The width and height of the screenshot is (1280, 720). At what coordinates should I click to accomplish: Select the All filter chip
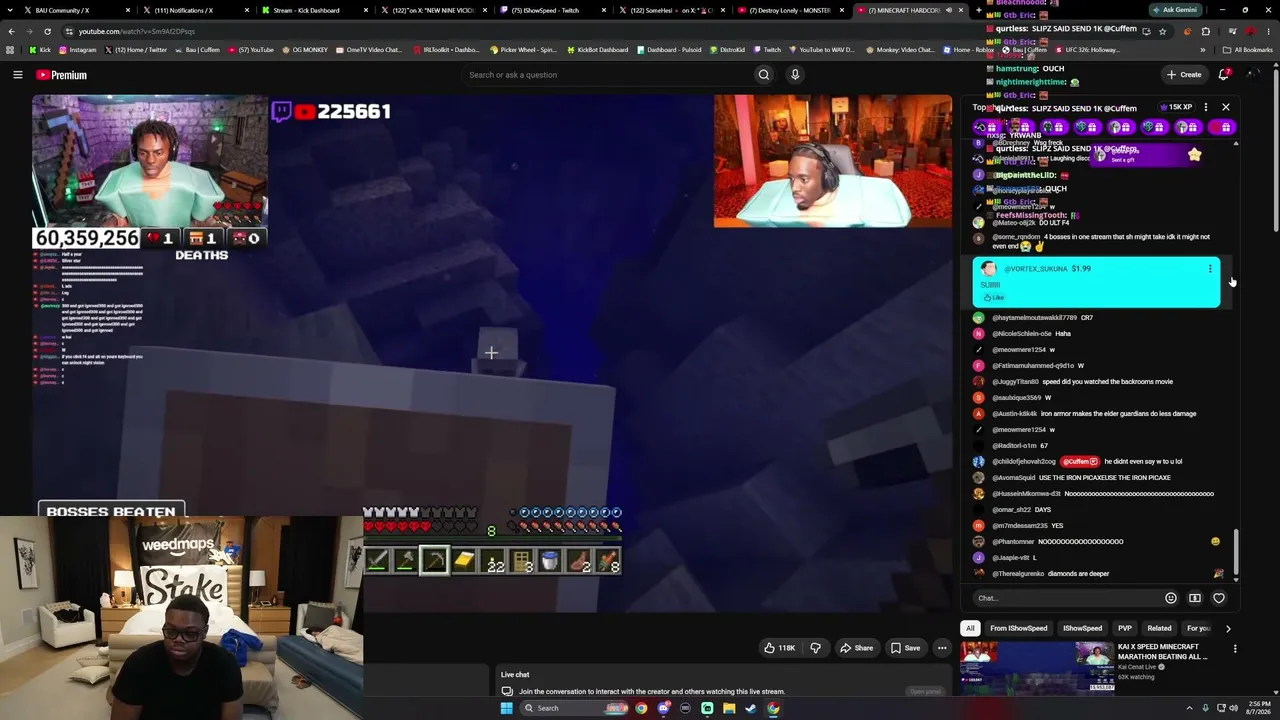coord(970,628)
